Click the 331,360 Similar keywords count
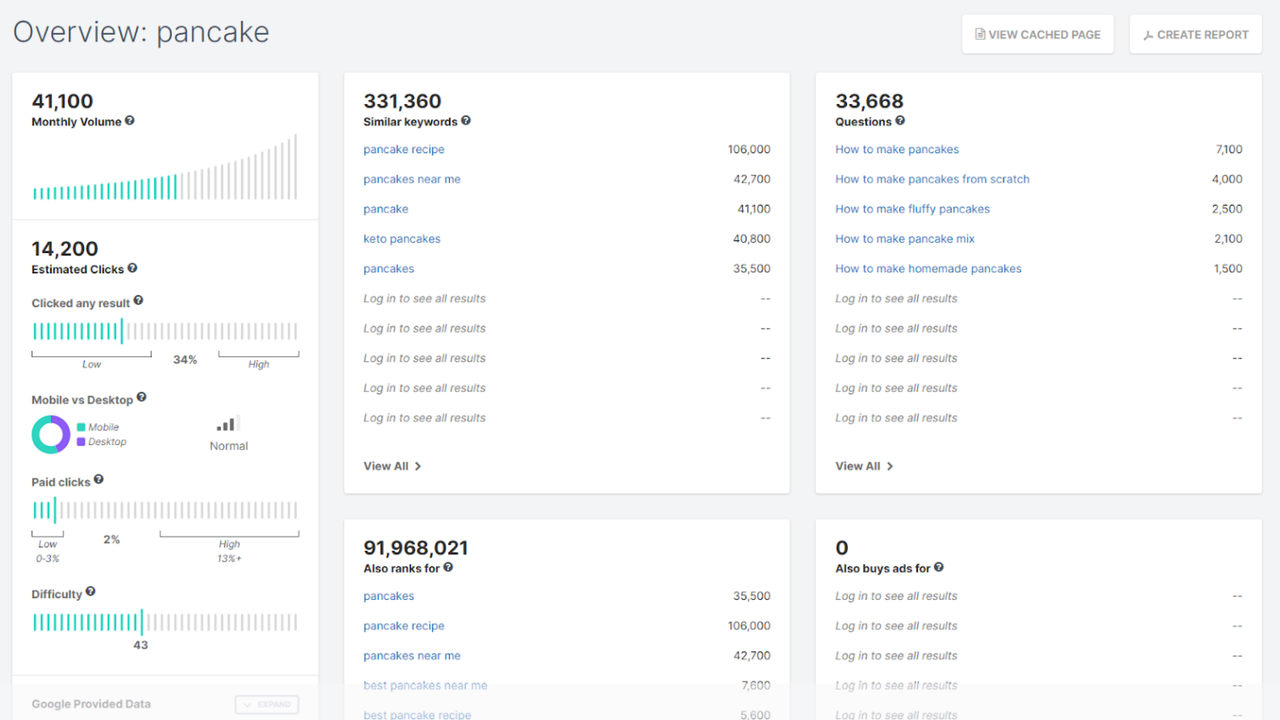Screen dimensions: 1280x720 (x=402, y=101)
